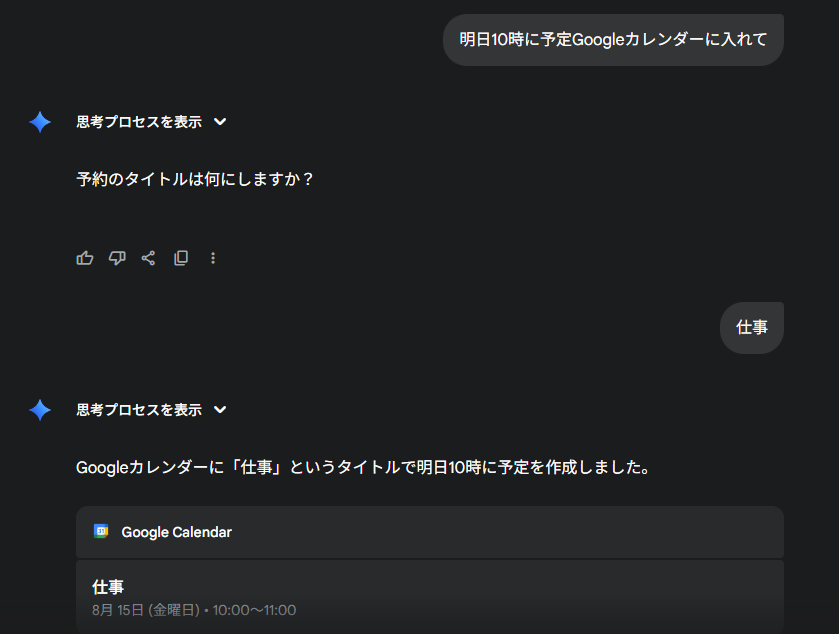839x634 pixels.
Task: Mark the response with thumbs down icon
Action: point(117,258)
